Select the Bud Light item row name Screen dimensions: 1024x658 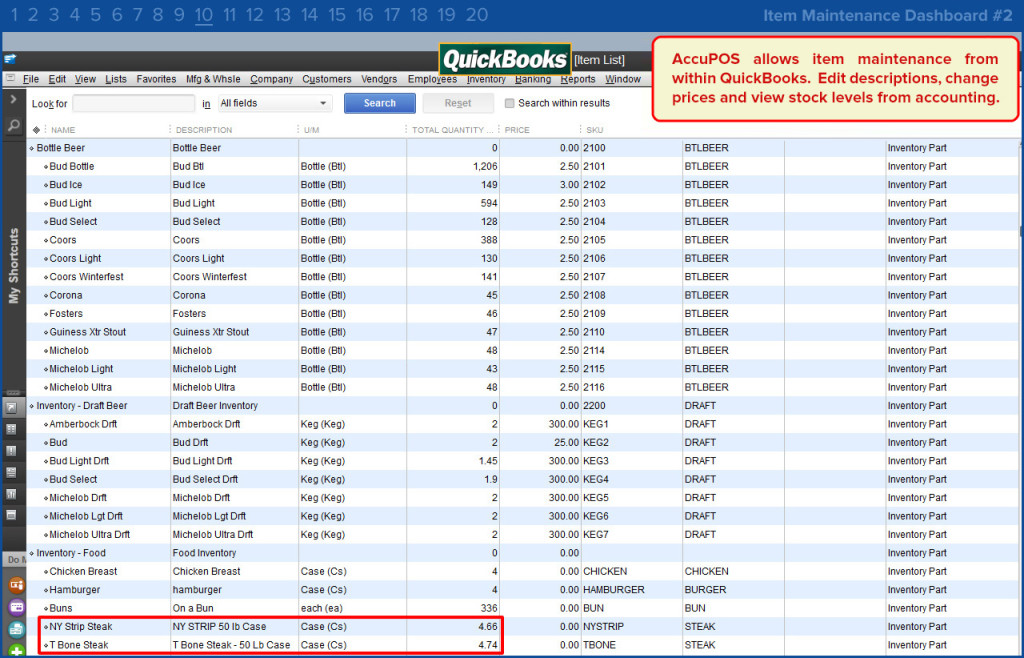[71, 204]
